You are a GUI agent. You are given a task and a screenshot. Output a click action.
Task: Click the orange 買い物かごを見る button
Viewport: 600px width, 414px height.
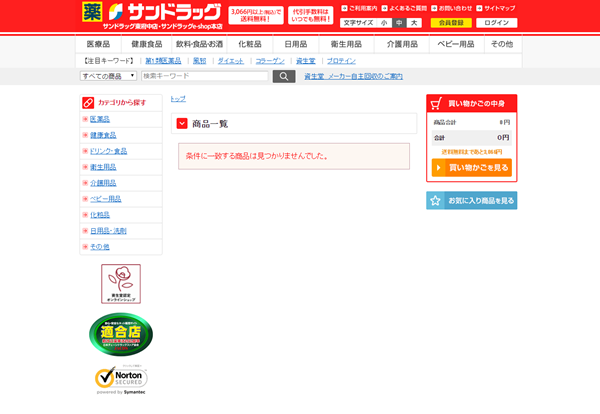click(471, 168)
